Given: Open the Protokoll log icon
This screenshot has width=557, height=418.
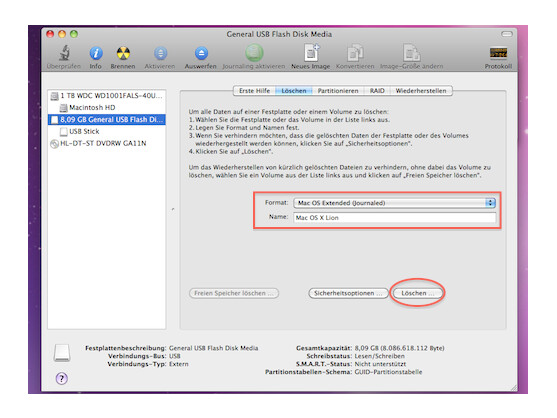Looking at the screenshot, I should tap(498, 53).
